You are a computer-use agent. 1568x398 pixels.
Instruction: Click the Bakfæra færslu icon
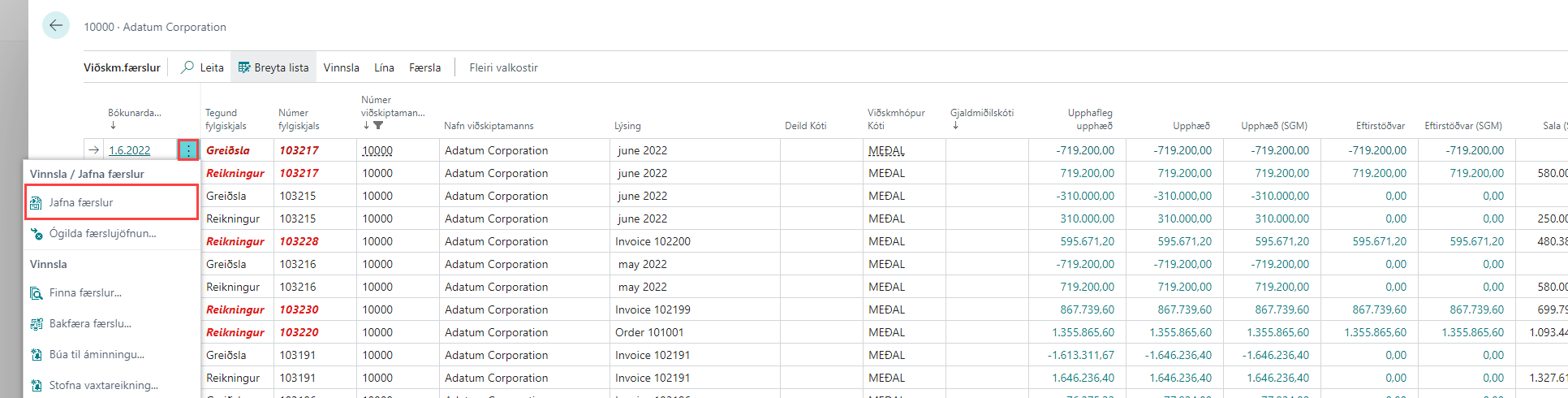click(x=37, y=324)
